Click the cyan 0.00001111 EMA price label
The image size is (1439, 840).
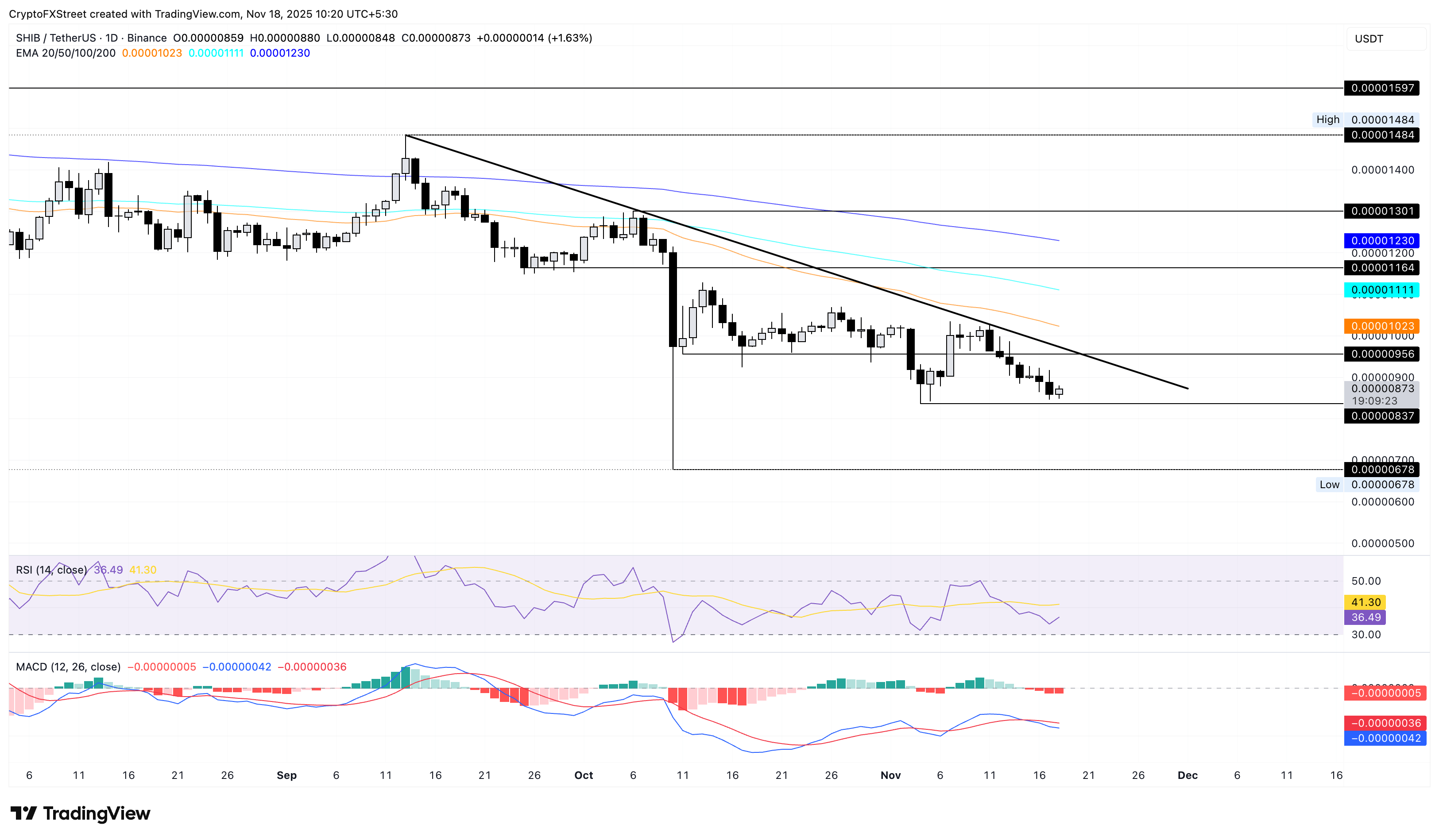tap(1382, 290)
